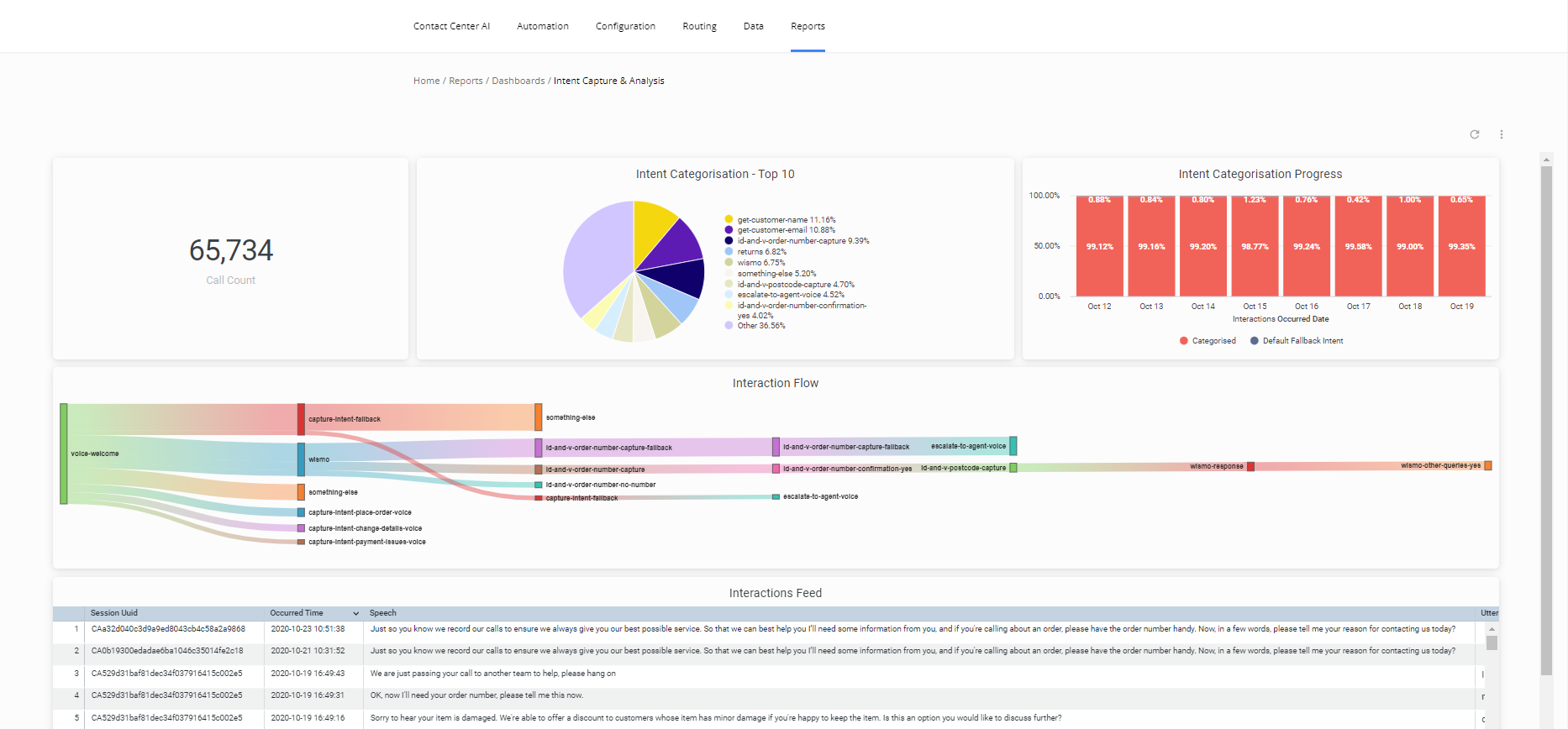Click the Interaction Flow panel title
The height and width of the screenshot is (729, 1568).
(x=775, y=383)
